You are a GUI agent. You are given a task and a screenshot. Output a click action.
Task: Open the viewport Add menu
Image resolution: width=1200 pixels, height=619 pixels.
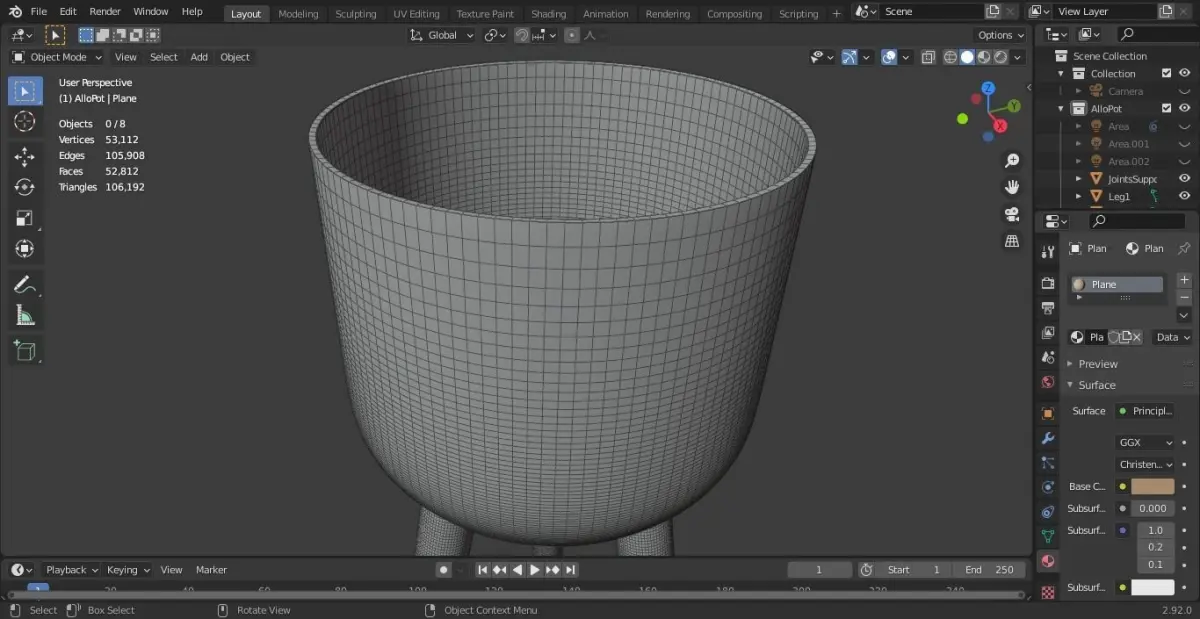click(199, 57)
